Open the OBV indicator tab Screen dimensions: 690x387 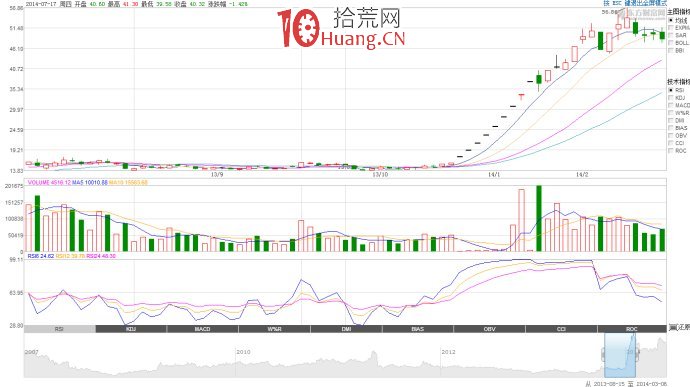(489, 329)
